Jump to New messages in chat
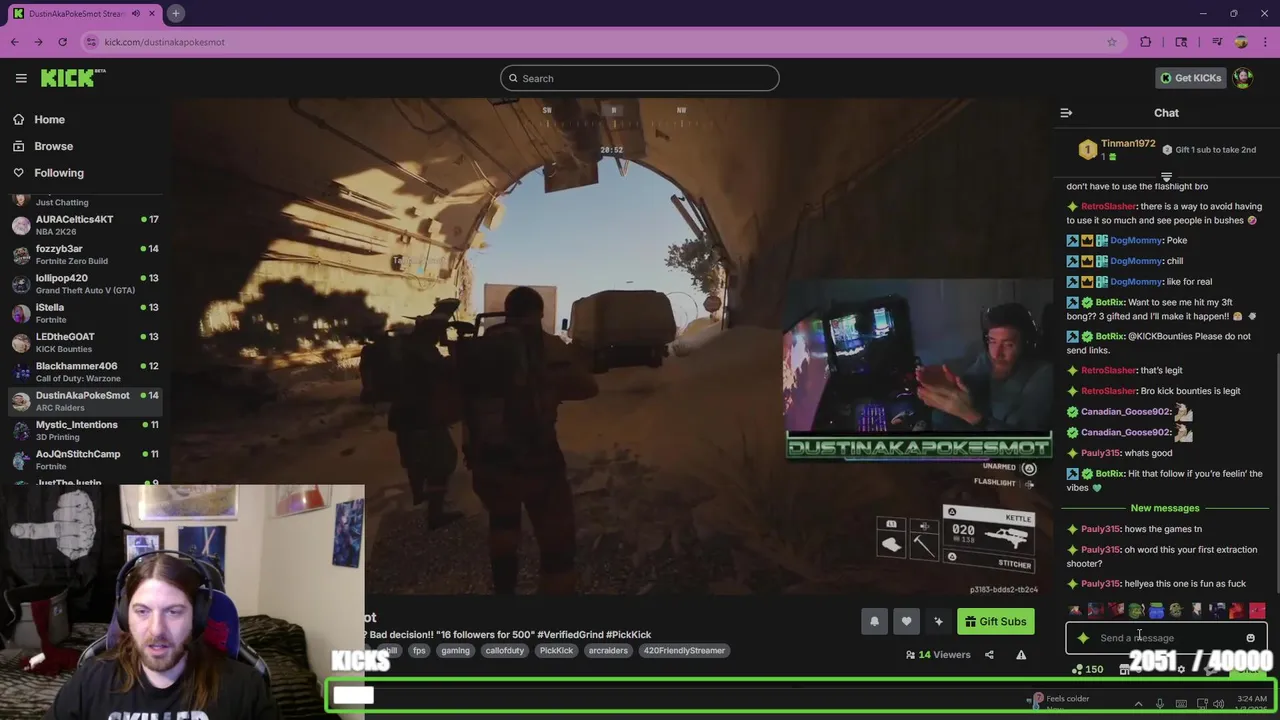 click(x=1165, y=508)
